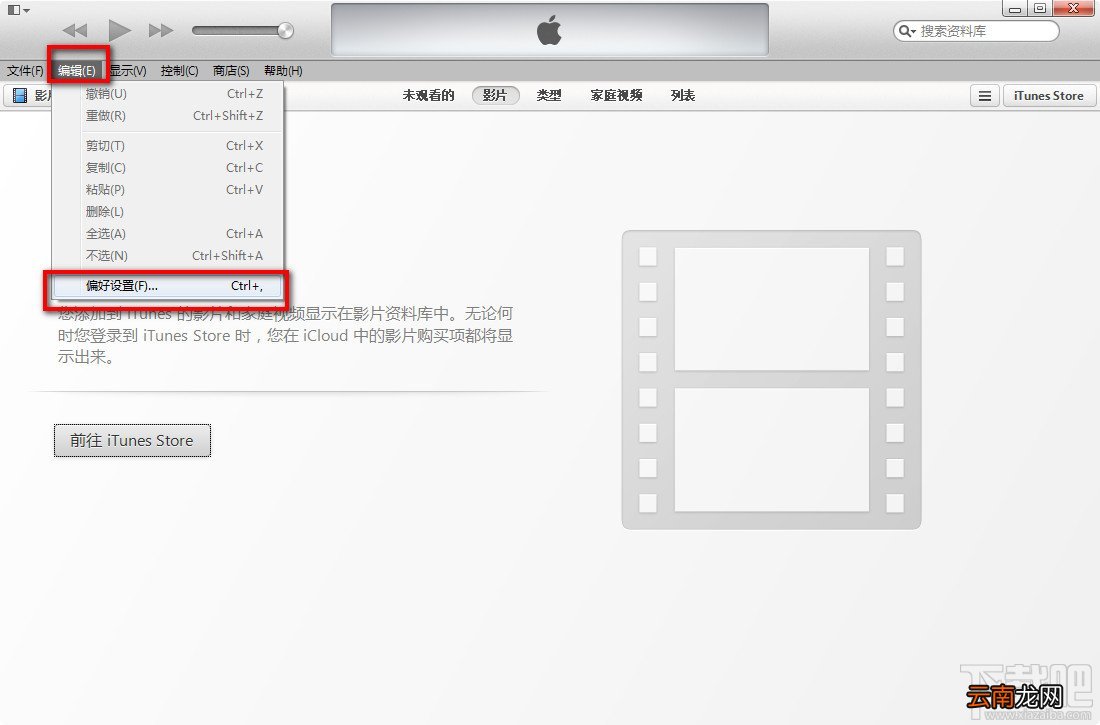
Task: Open the 控制(C) menu
Action: [x=180, y=71]
